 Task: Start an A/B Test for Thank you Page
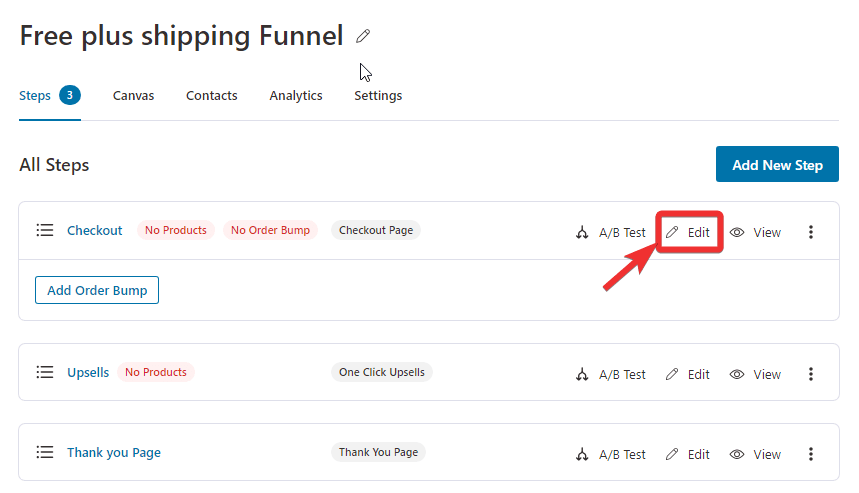[610, 455]
